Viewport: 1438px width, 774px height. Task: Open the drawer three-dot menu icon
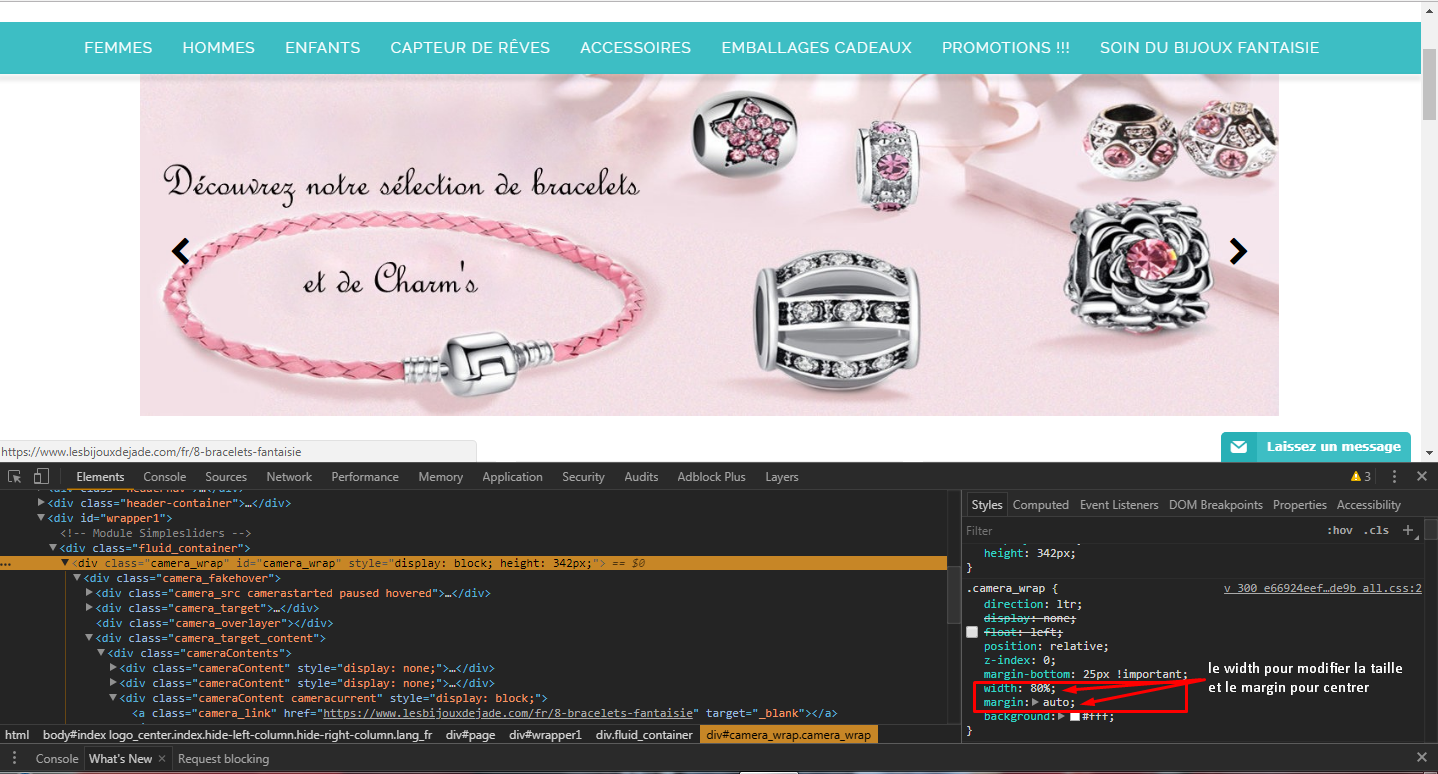[x=14, y=758]
